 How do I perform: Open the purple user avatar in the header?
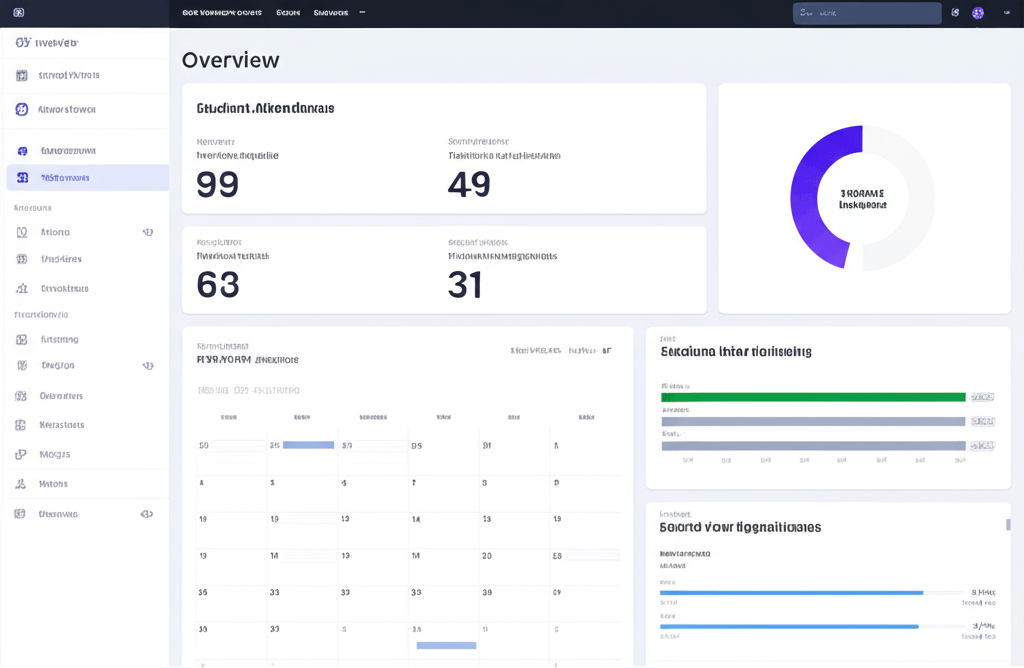978,13
